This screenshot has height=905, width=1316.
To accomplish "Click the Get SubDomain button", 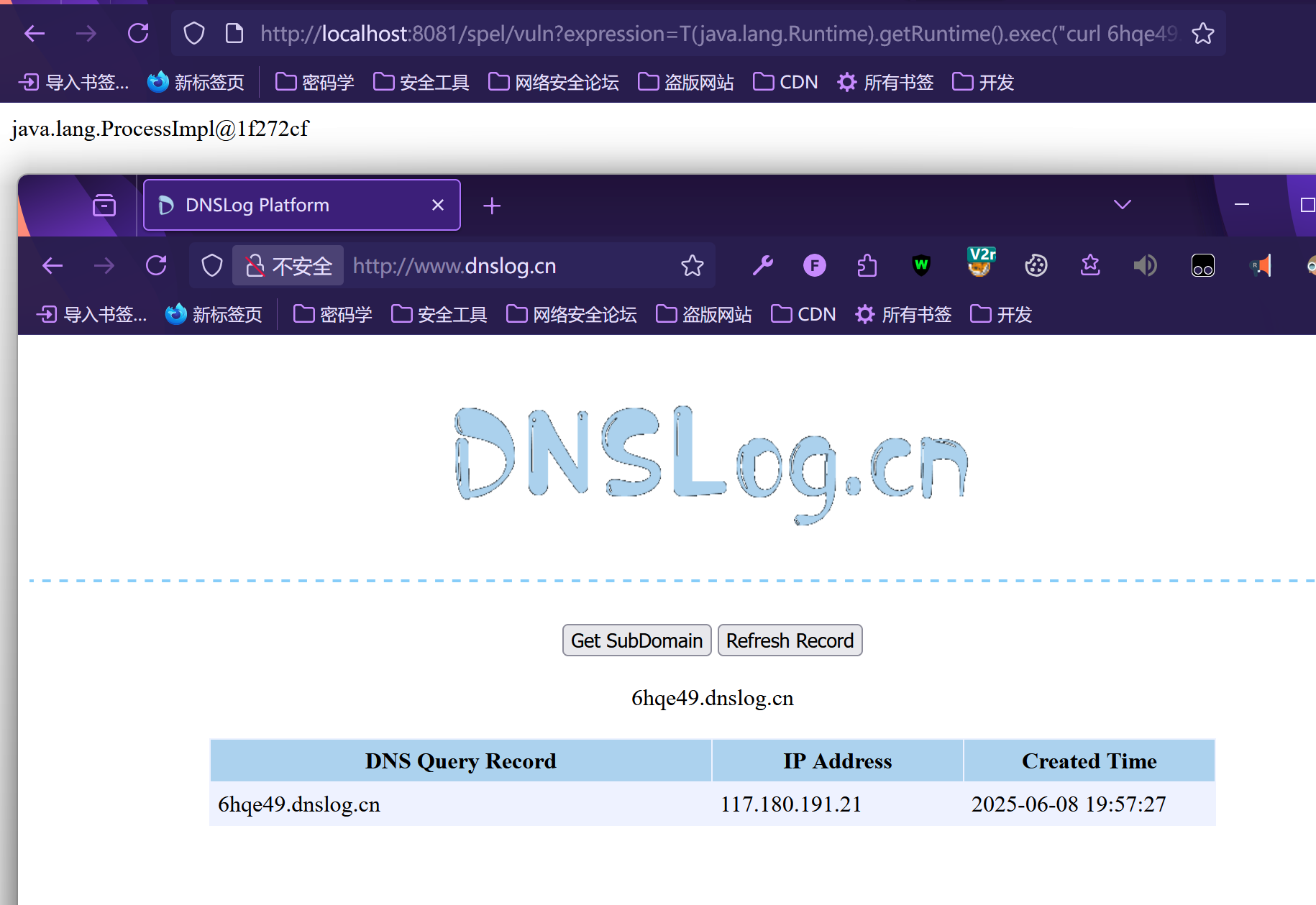I will tap(636, 640).
